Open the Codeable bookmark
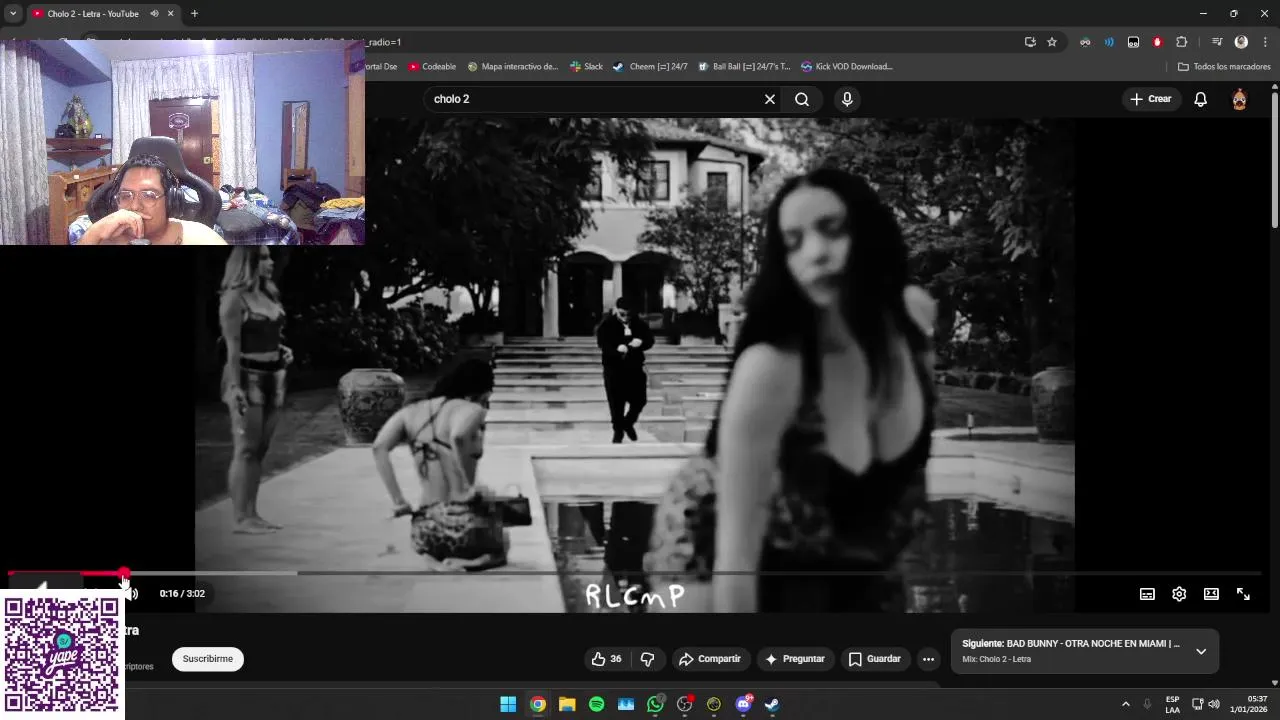 pyautogui.click(x=432, y=67)
